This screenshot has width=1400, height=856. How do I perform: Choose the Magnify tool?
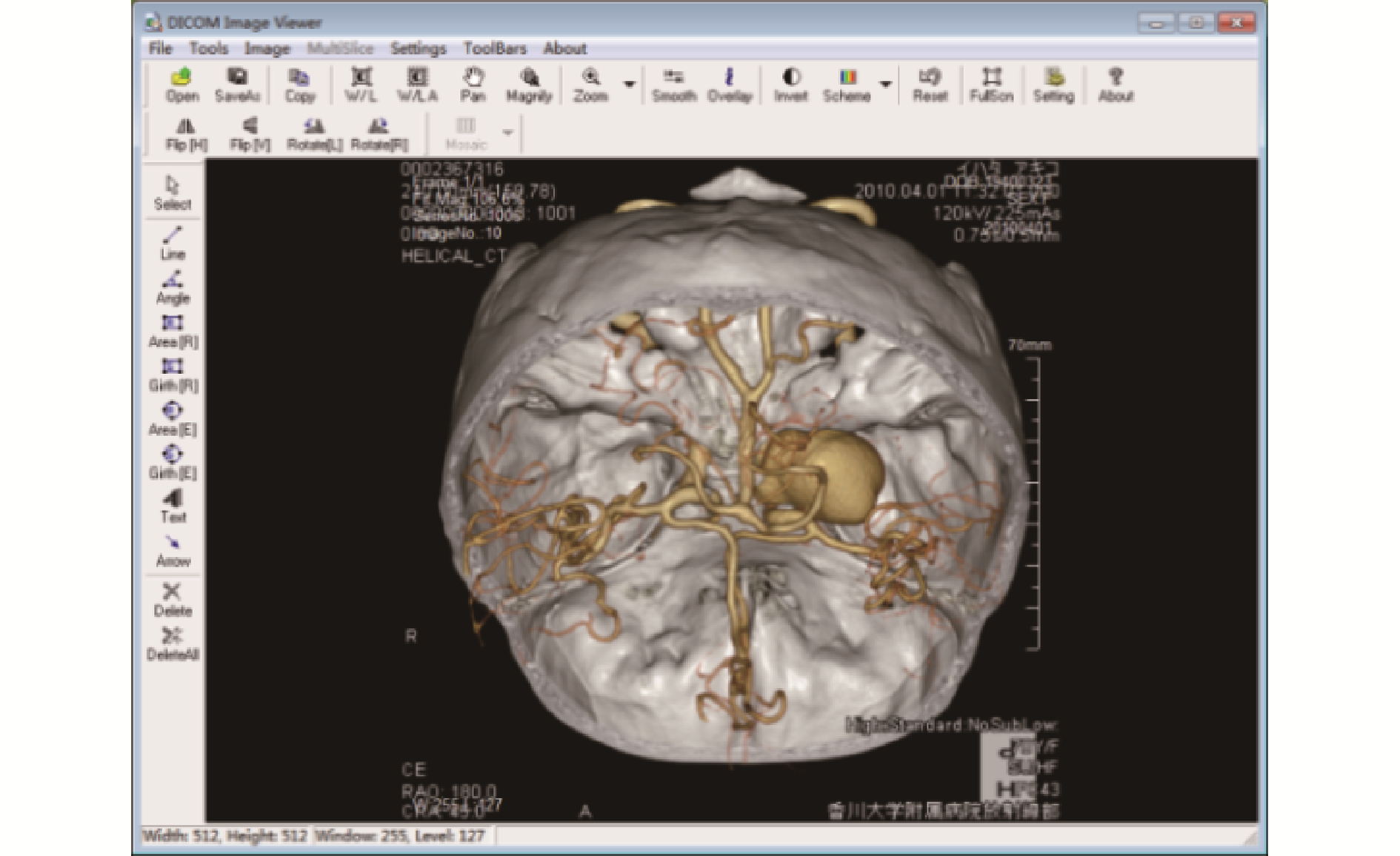(x=528, y=84)
